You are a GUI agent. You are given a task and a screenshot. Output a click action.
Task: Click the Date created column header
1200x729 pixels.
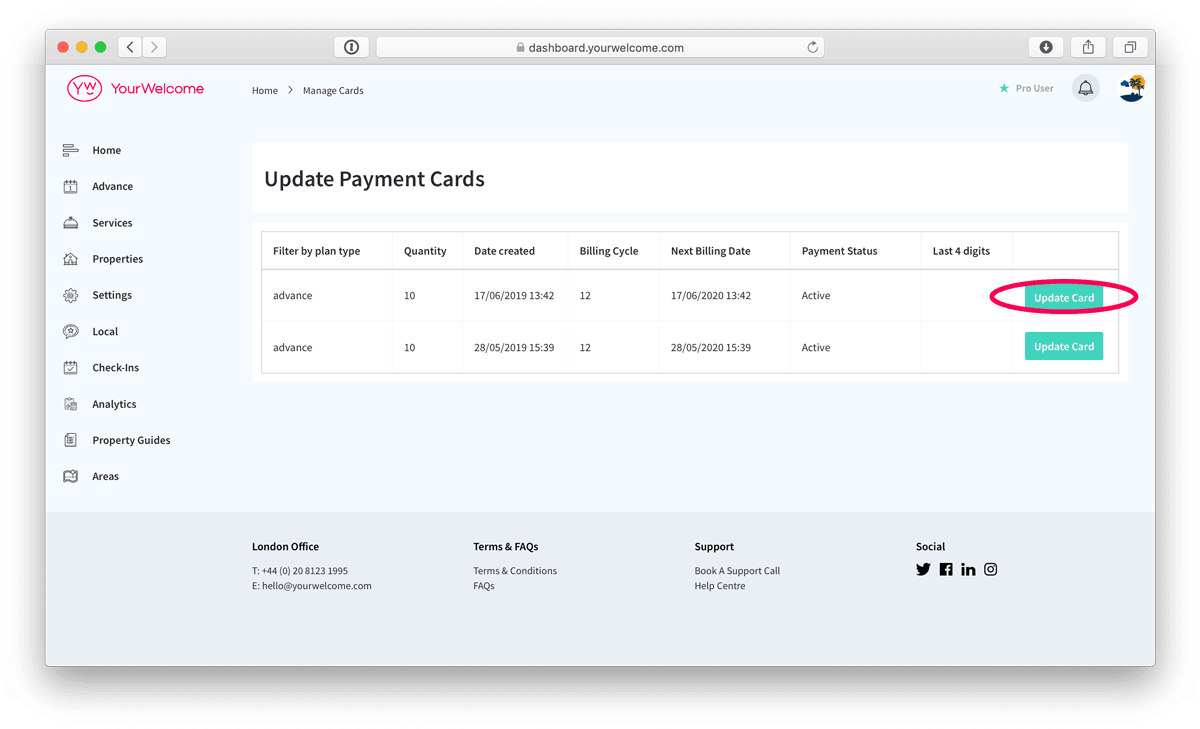(x=504, y=251)
